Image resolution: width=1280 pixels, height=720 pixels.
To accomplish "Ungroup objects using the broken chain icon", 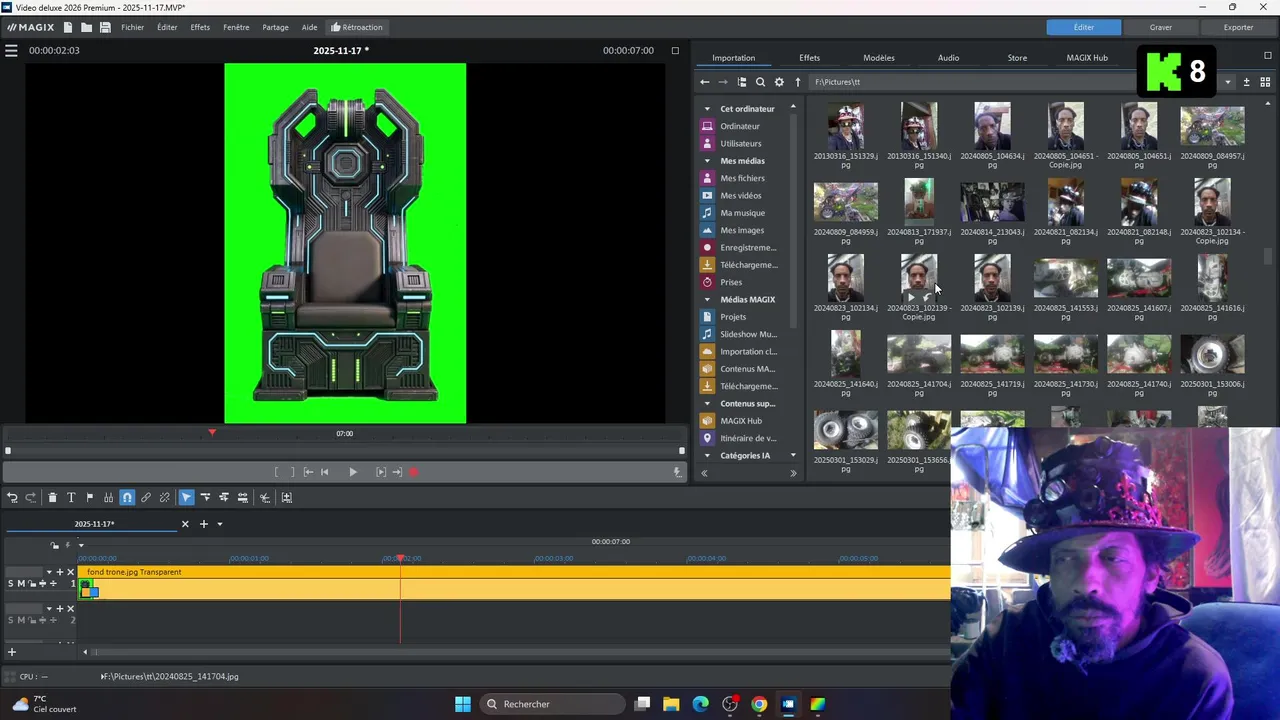I will 165,497.
